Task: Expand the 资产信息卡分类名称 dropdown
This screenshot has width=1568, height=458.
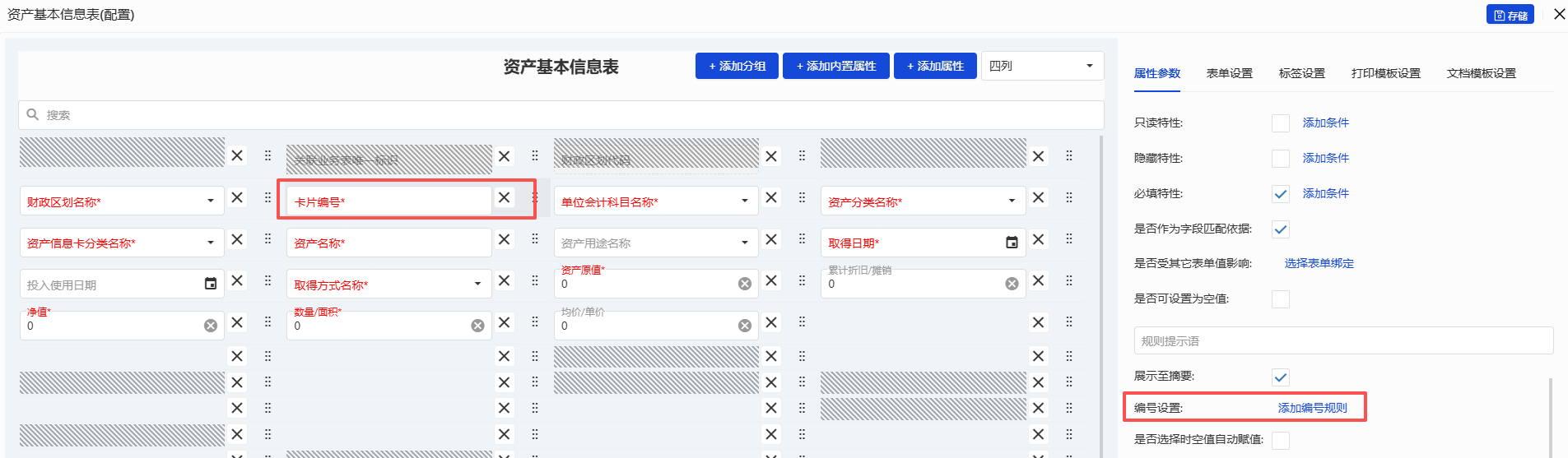Action: [211, 243]
